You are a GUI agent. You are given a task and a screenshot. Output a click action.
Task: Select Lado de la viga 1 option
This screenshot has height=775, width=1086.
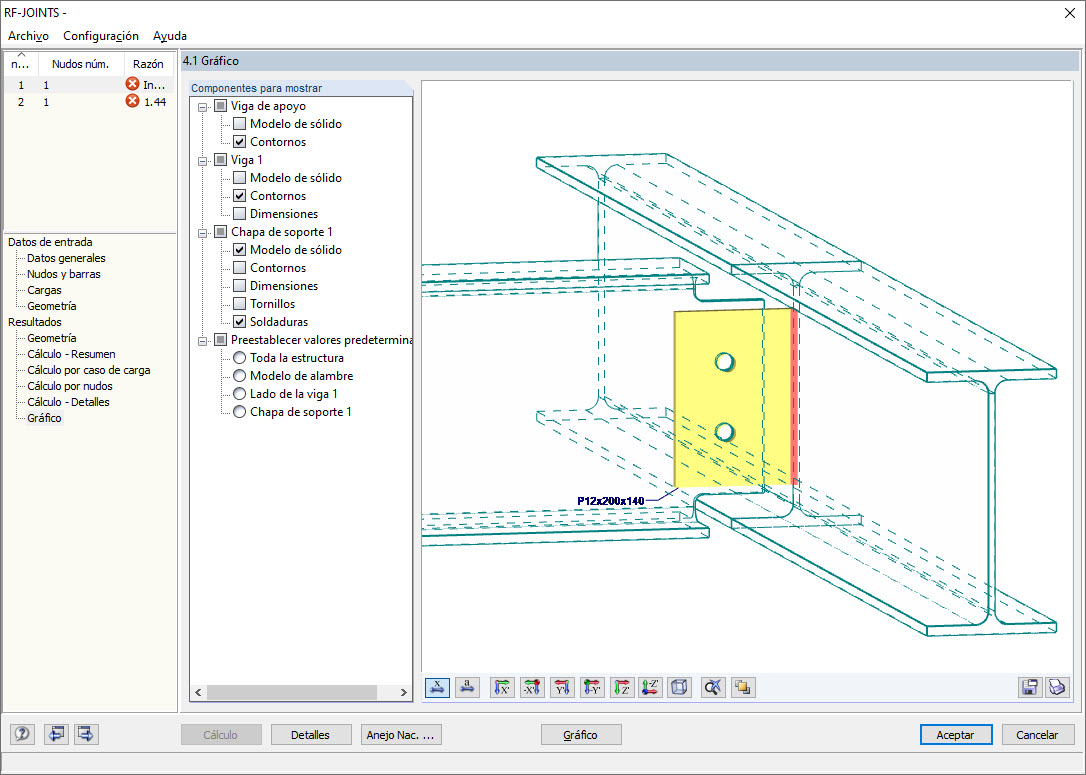pyautogui.click(x=239, y=394)
